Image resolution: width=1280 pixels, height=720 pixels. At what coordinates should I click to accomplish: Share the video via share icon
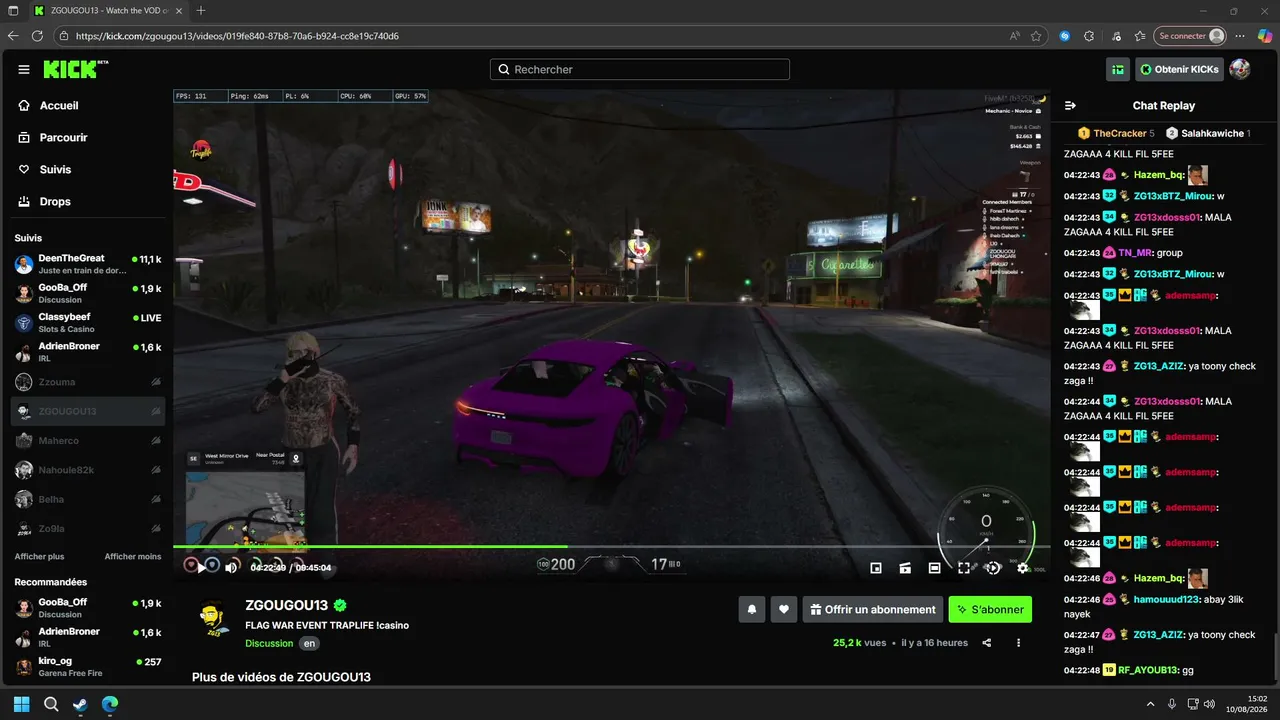(987, 643)
